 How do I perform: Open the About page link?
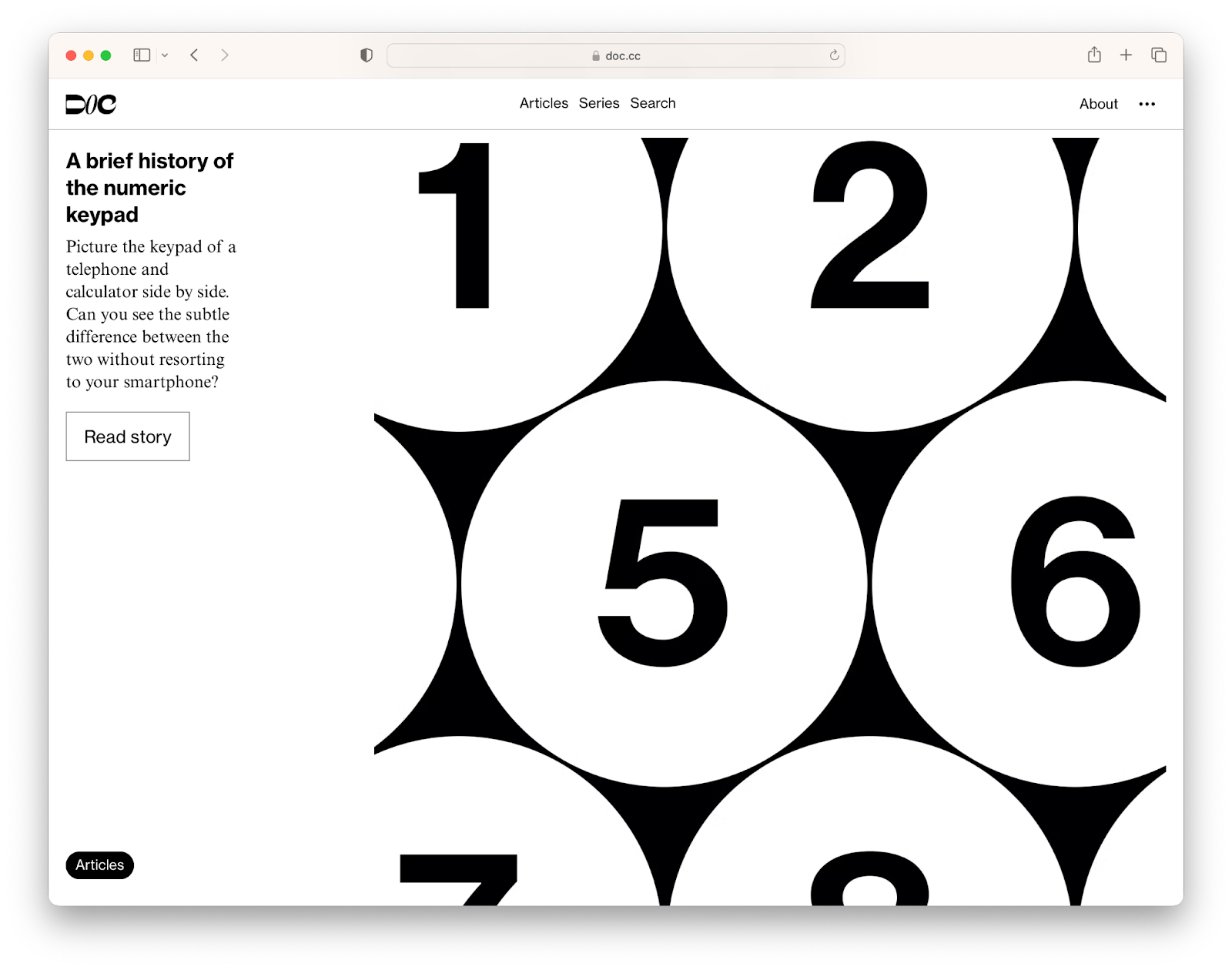tap(1099, 104)
